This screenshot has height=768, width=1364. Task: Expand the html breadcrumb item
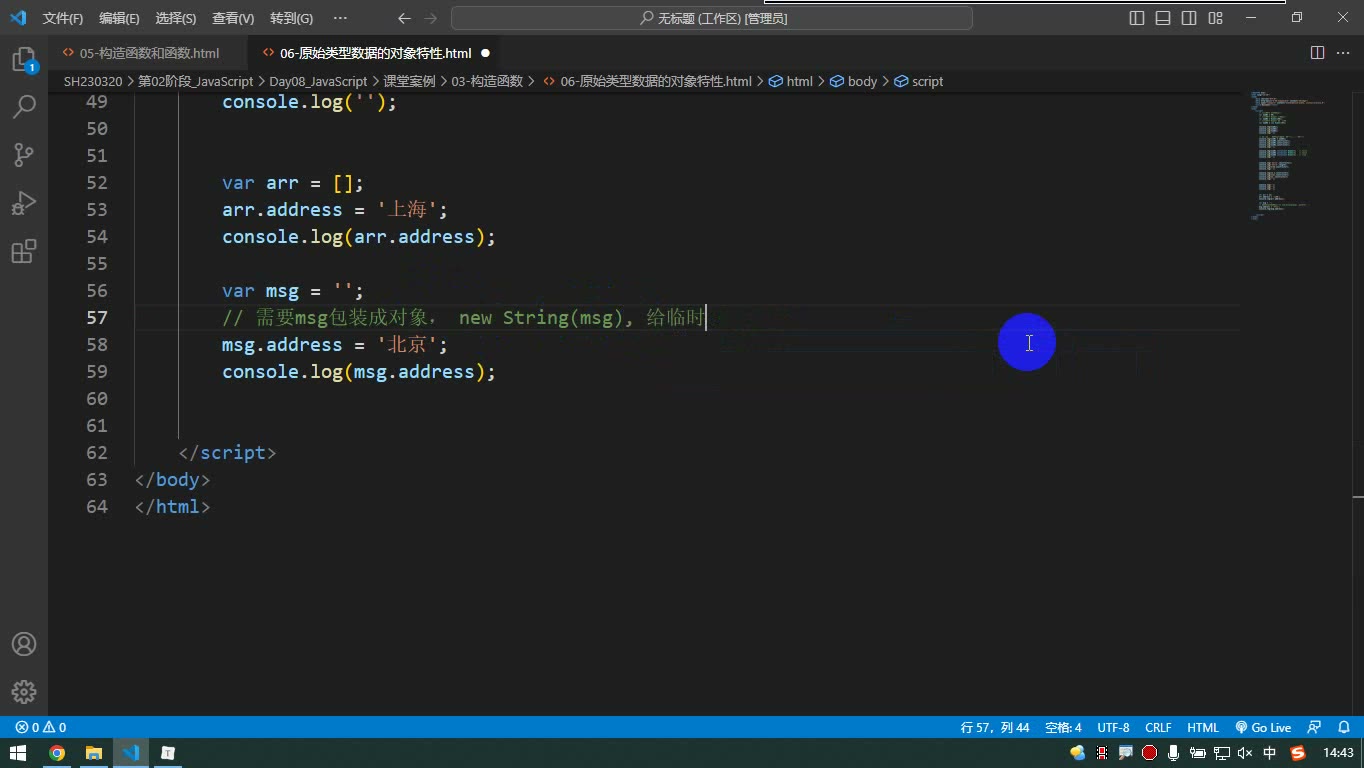click(791, 81)
